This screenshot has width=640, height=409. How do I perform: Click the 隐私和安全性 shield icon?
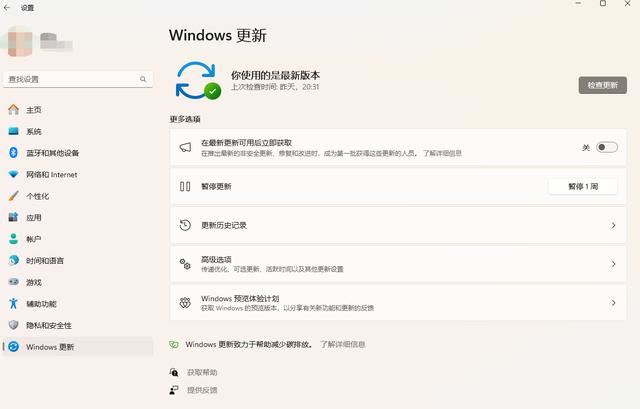13,325
